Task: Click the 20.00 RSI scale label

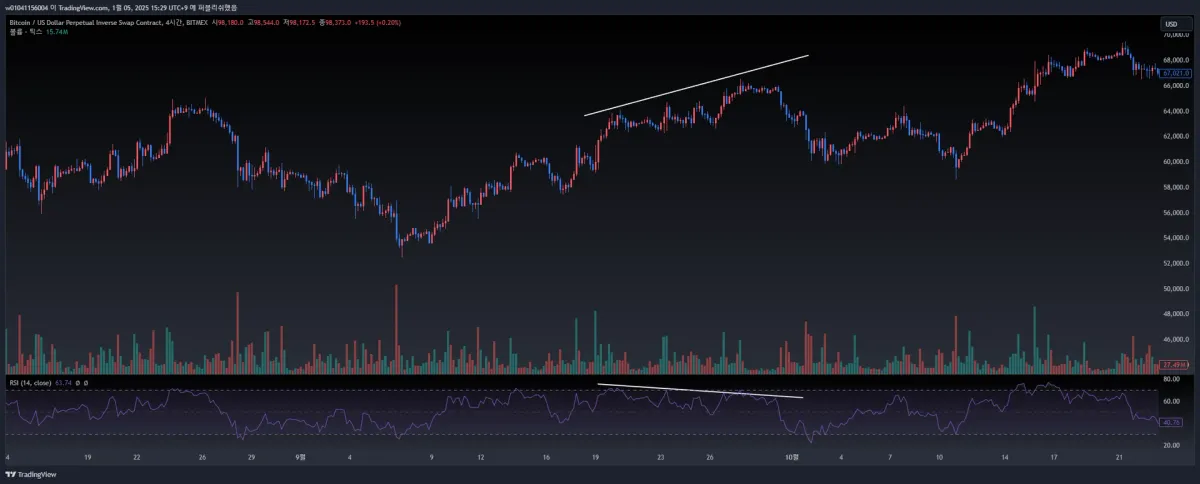Action: pos(1171,445)
